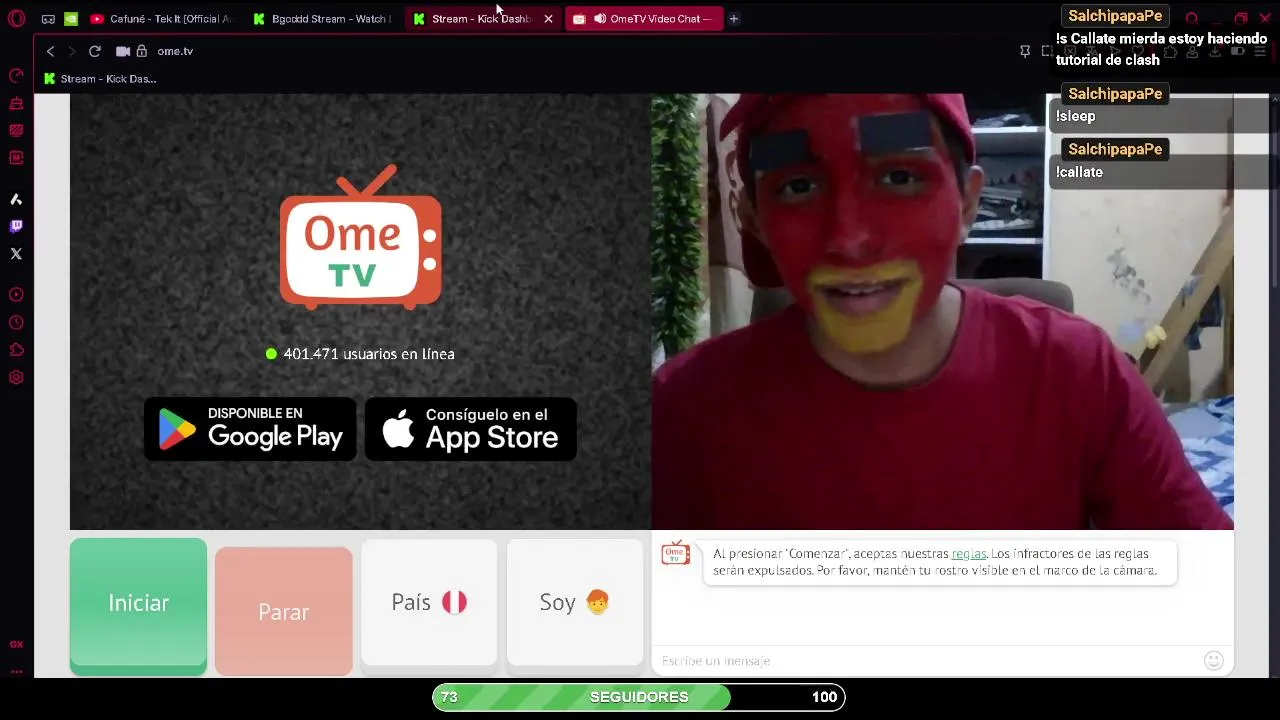
Task: Switch to Cafuné - Tek It YouTube tab
Action: click(160, 19)
